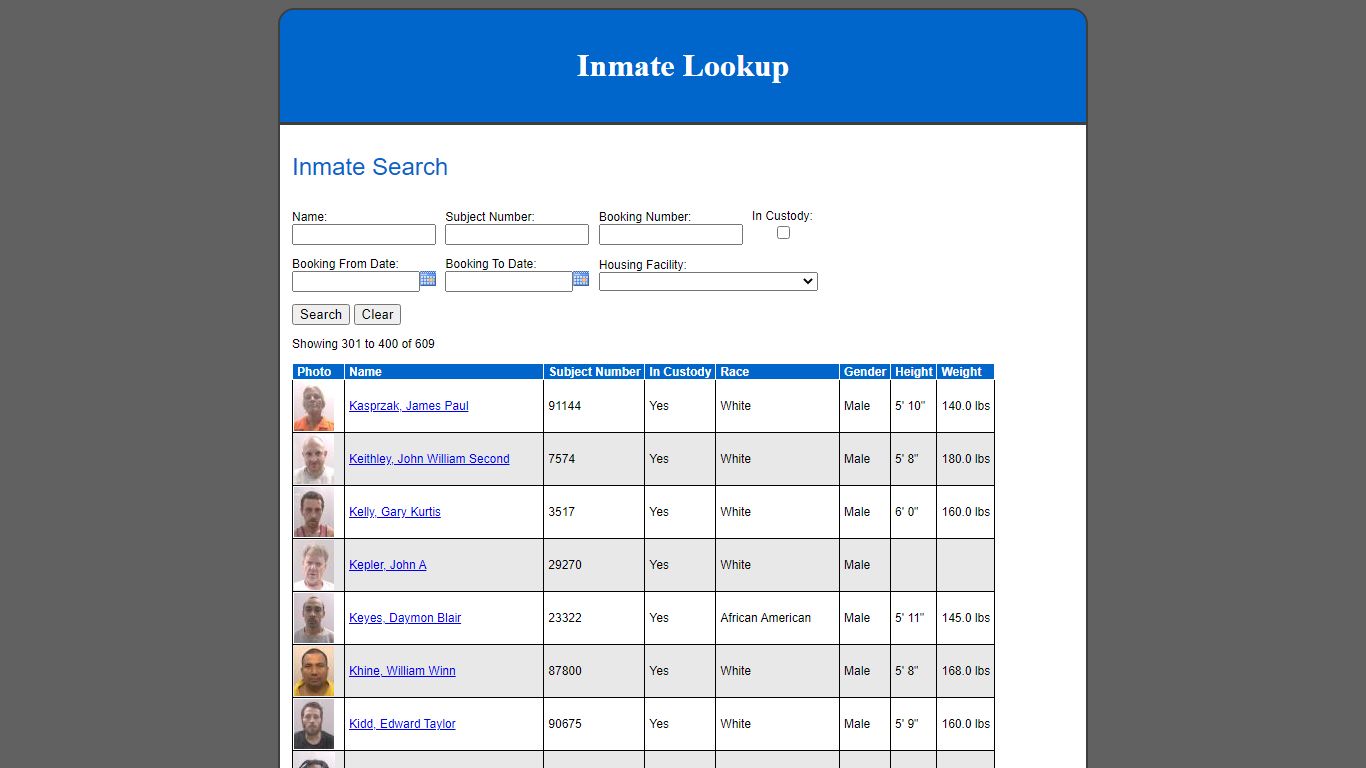Select subject number 29270 cell
The image size is (1366, 768).
[x=594, y=565]
